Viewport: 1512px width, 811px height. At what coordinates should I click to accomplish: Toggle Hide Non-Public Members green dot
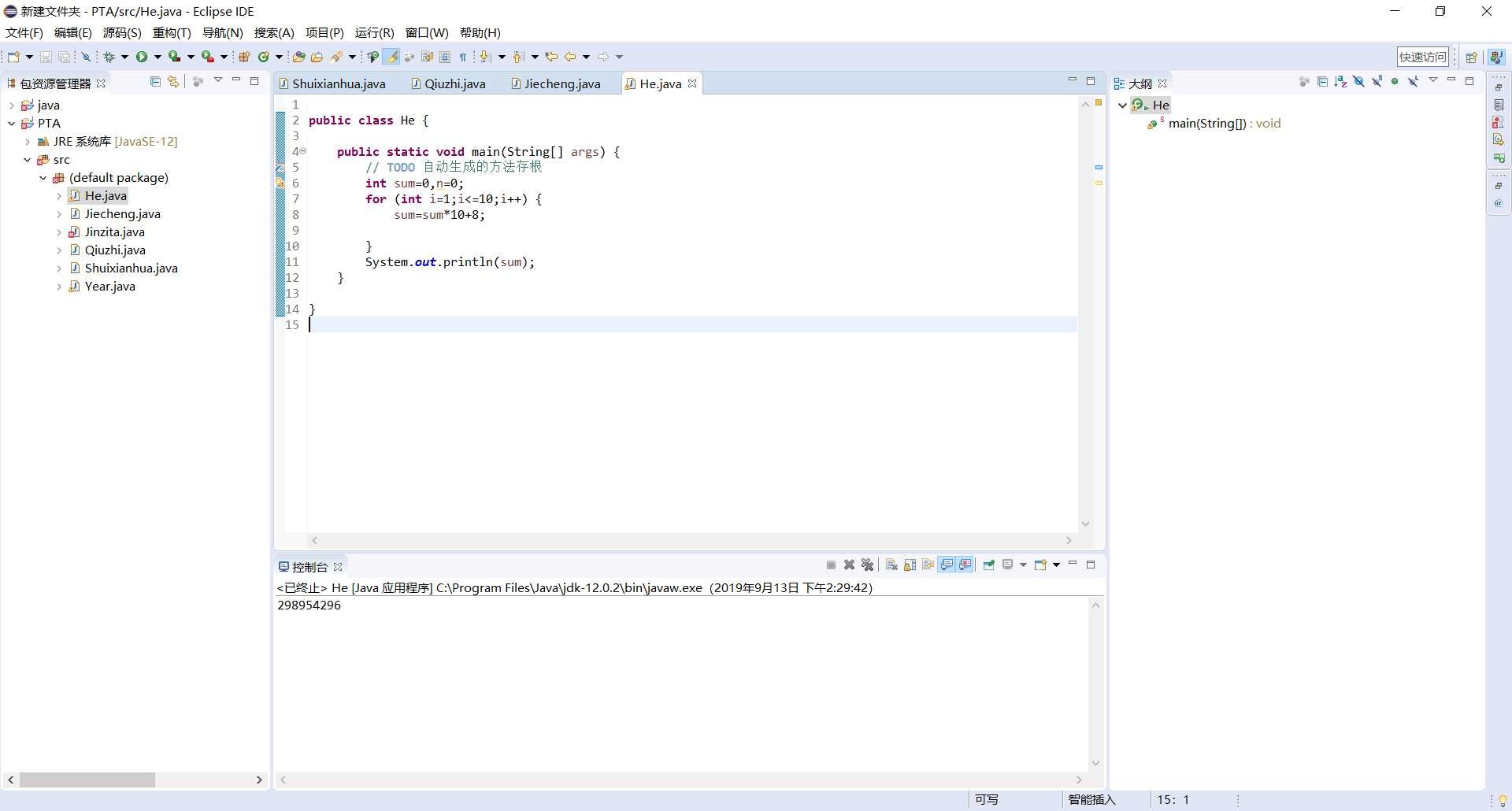(x=1395, y=81)
